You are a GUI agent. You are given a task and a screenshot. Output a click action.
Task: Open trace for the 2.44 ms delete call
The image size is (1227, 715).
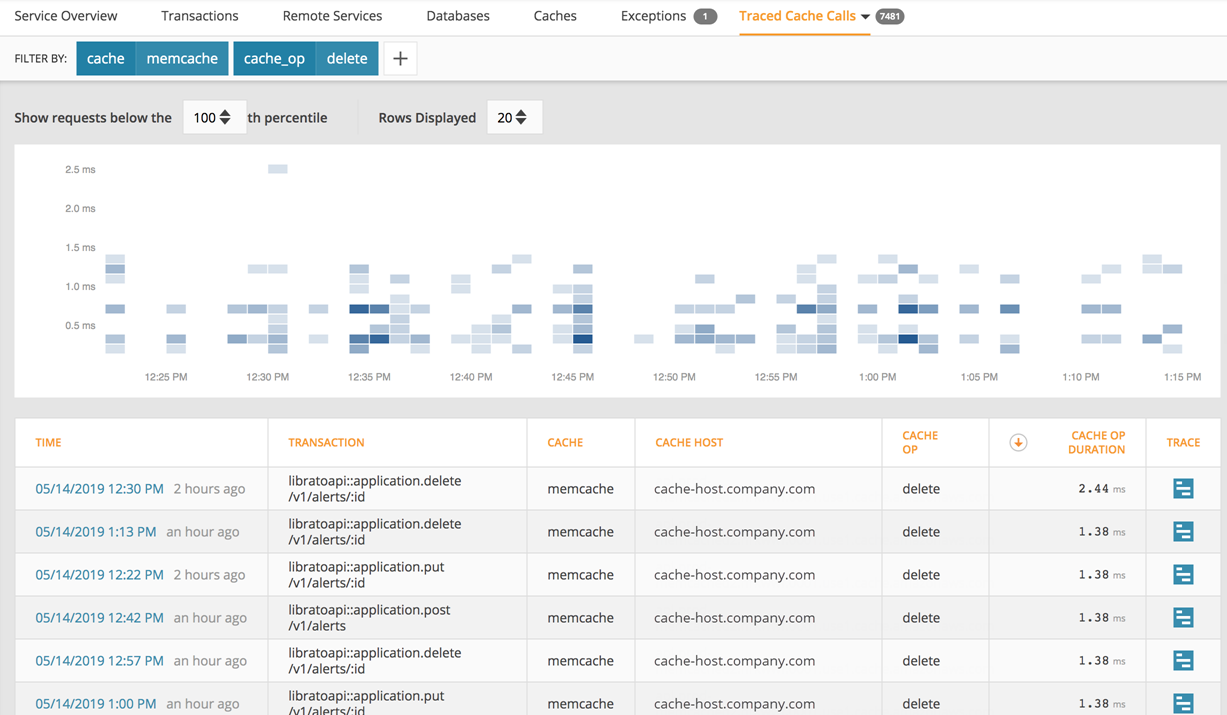1183,488
